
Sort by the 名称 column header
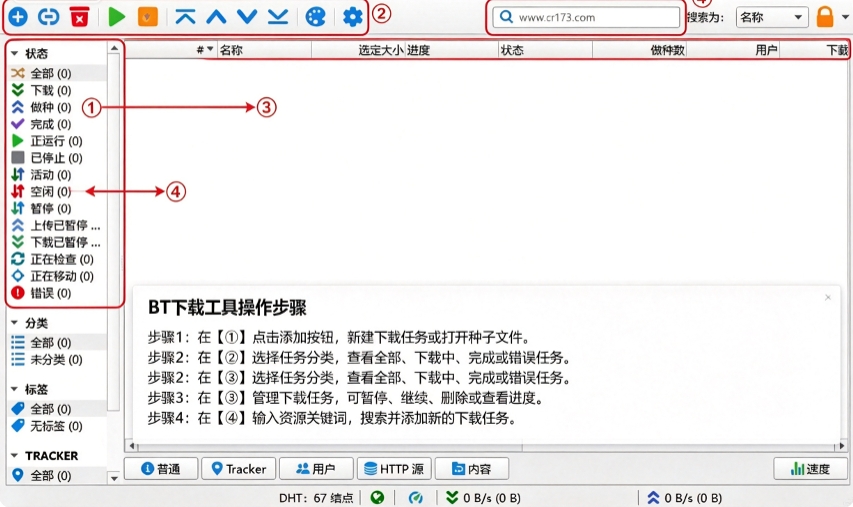264,50
